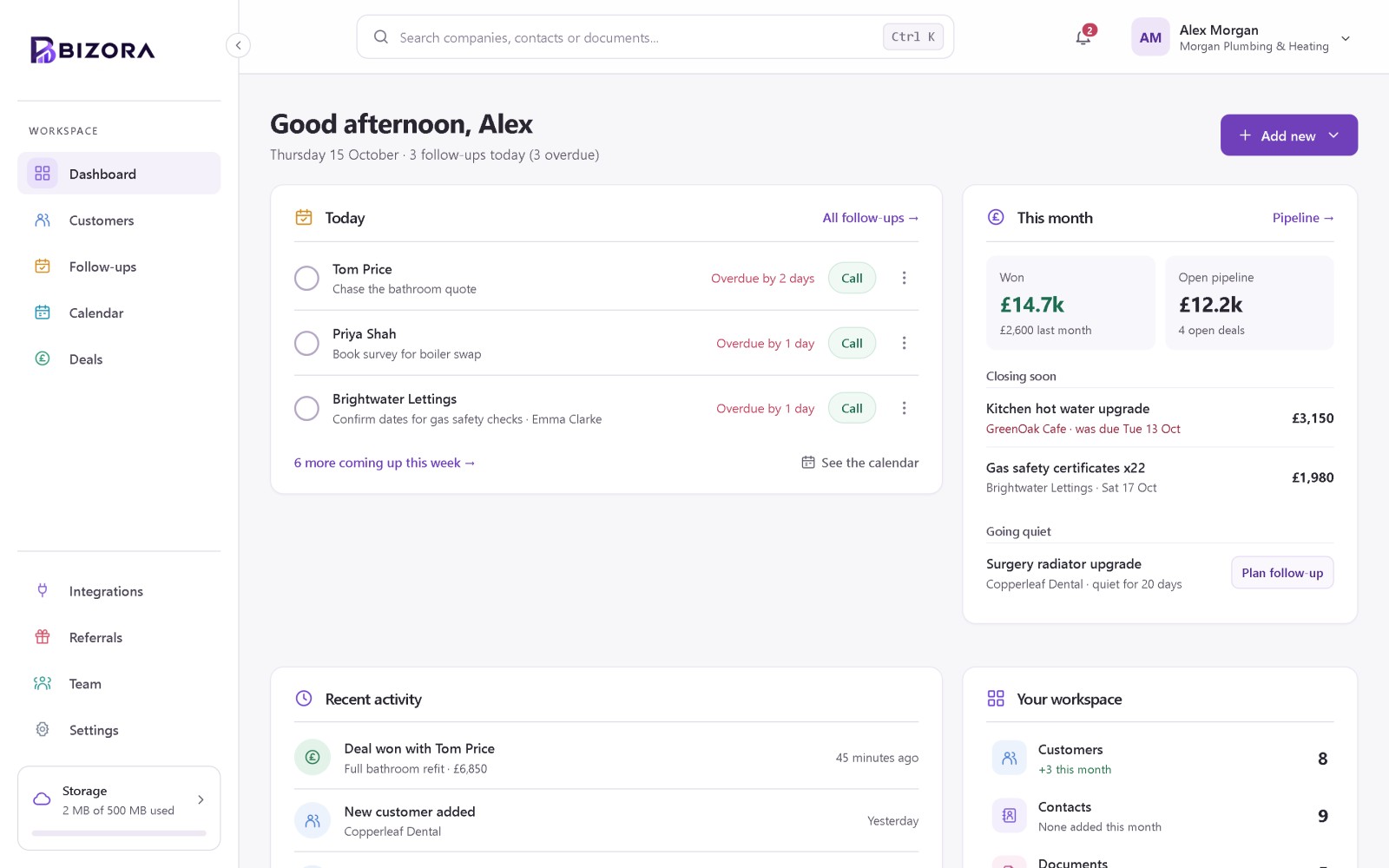Open the workspace Contacts row showing 9
The image size is (1389, 868).
(1160, 816)
